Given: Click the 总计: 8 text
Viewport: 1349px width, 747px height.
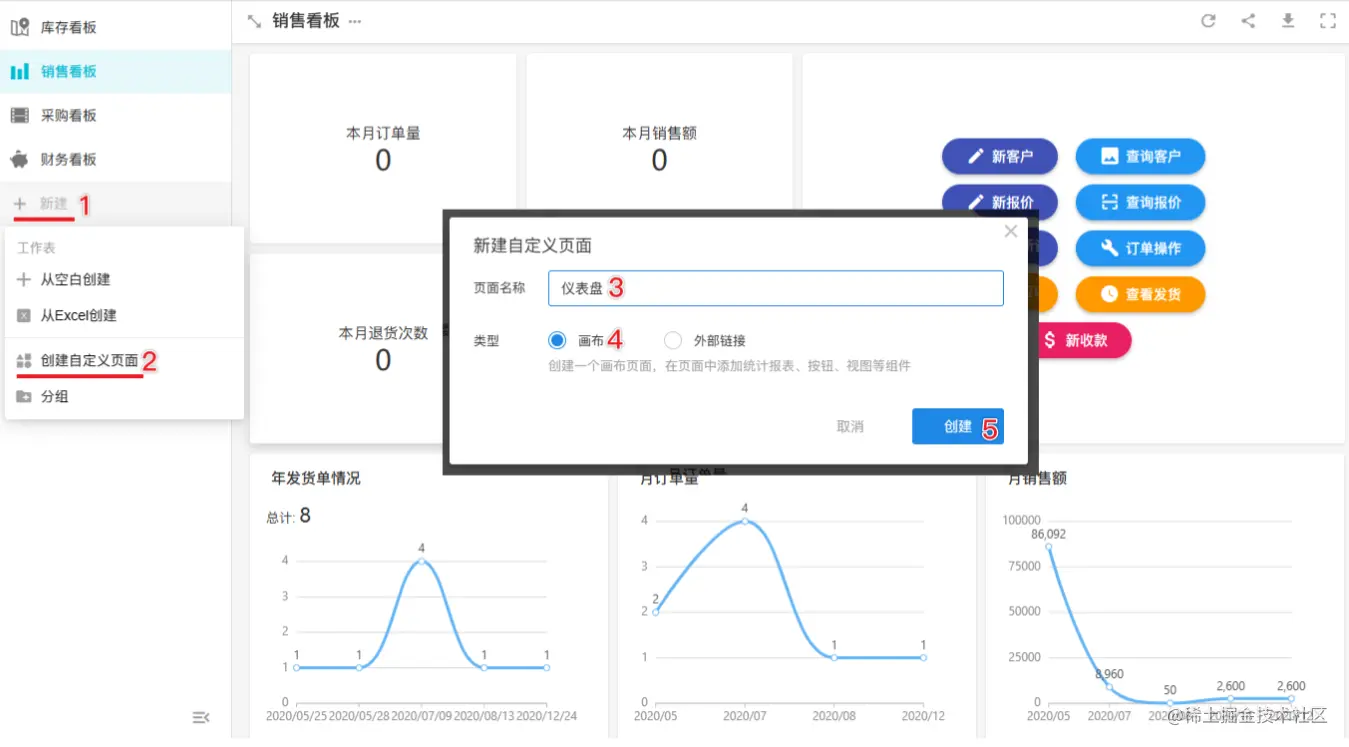Looking at the screenshot, I should pos(289,516).
